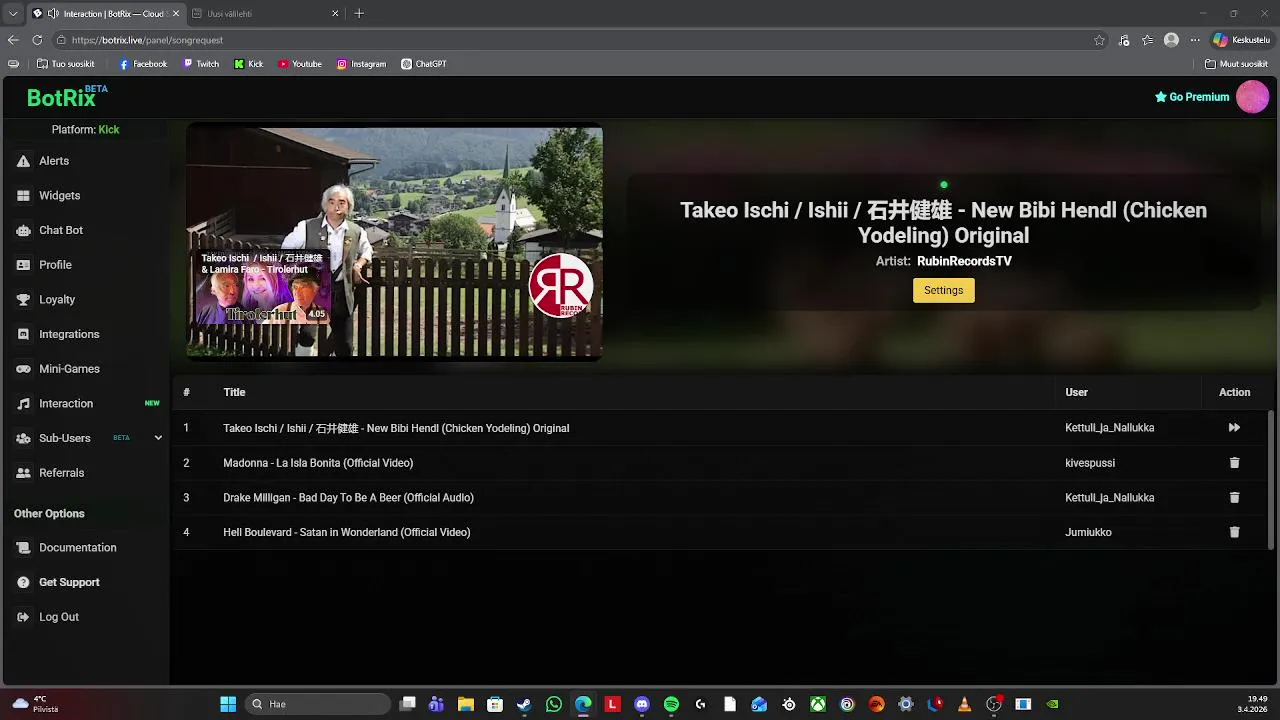
Task: Open Steam from the taskbar
Action: tap(524, 704)
